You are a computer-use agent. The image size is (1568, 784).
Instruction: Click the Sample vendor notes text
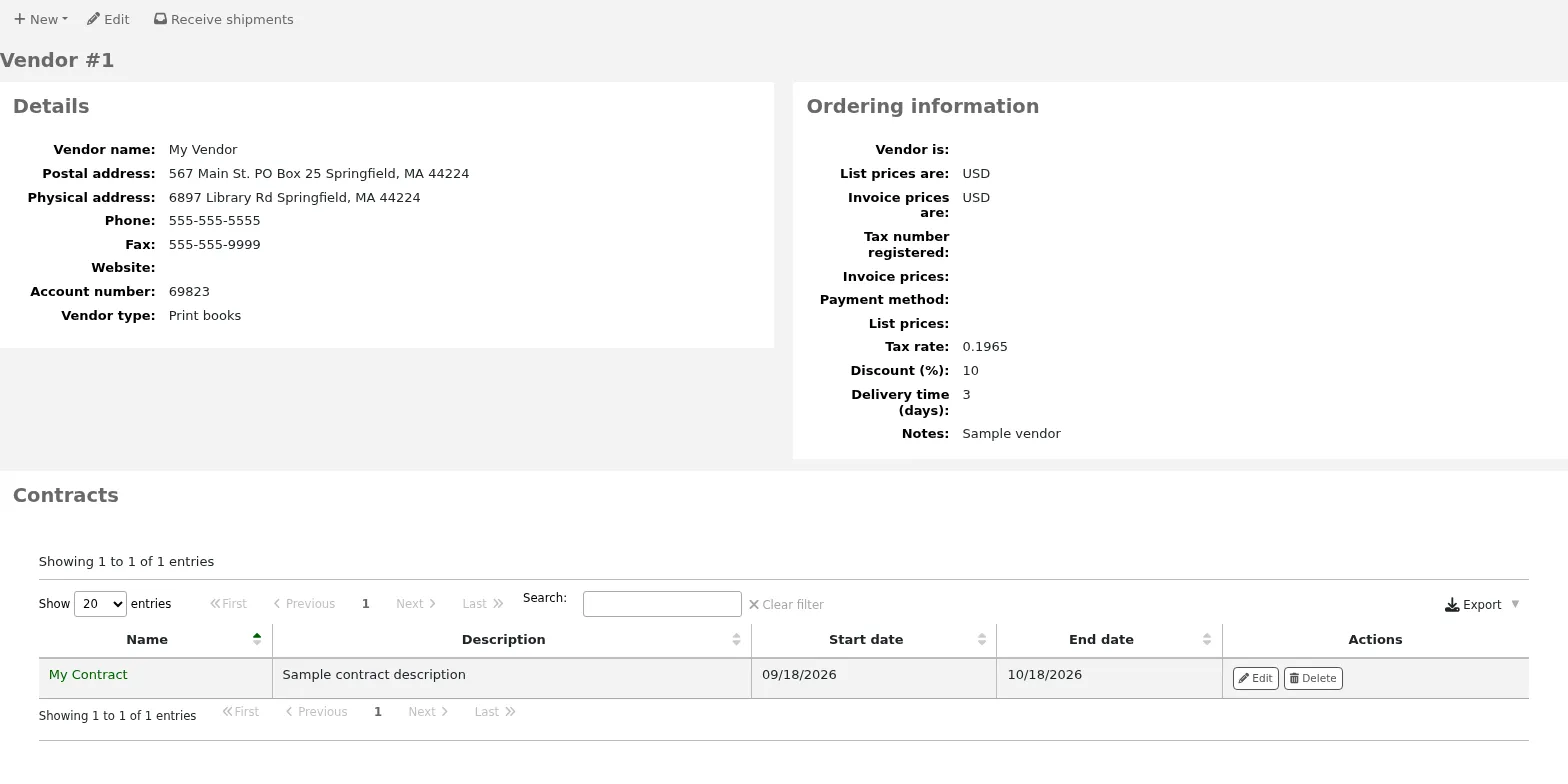tap(1011, 434)
